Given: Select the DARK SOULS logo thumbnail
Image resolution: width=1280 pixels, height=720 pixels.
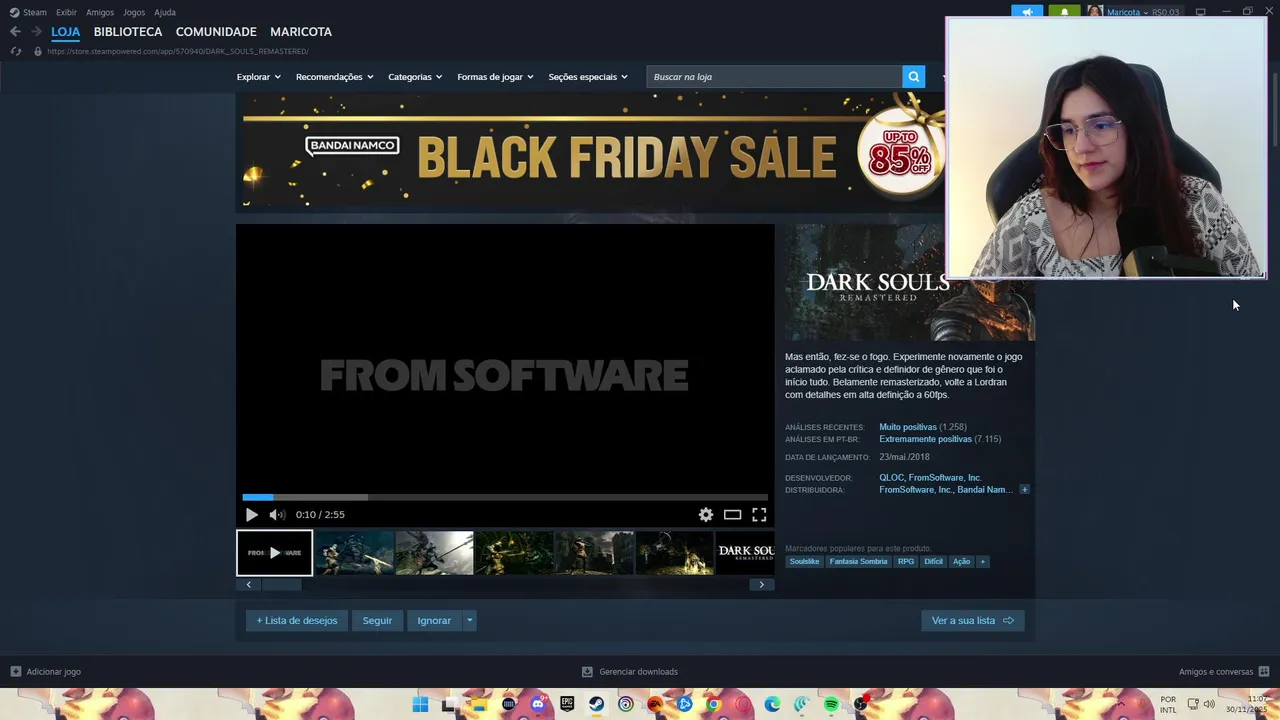Looking at the screenshot, I should pyautogui.click(x=745, y=553).
